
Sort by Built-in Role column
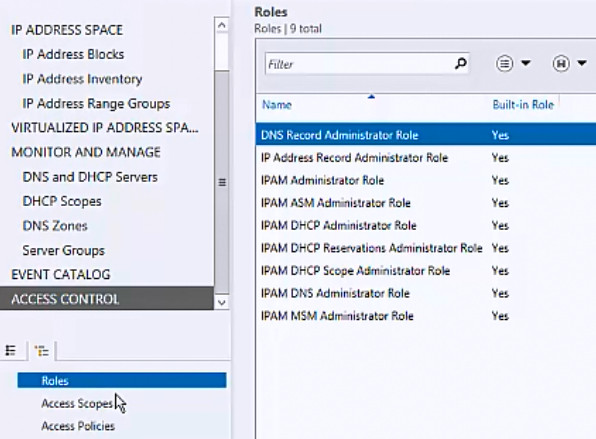tap(523, 105)
